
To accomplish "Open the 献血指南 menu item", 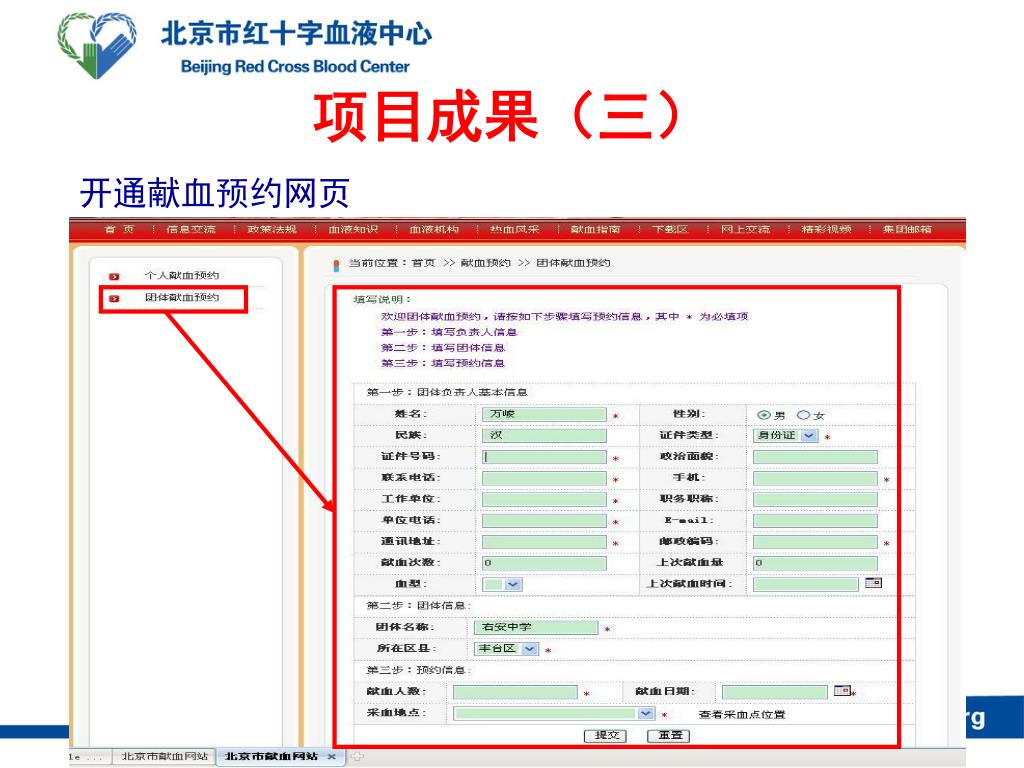I will tap(595, 230).
